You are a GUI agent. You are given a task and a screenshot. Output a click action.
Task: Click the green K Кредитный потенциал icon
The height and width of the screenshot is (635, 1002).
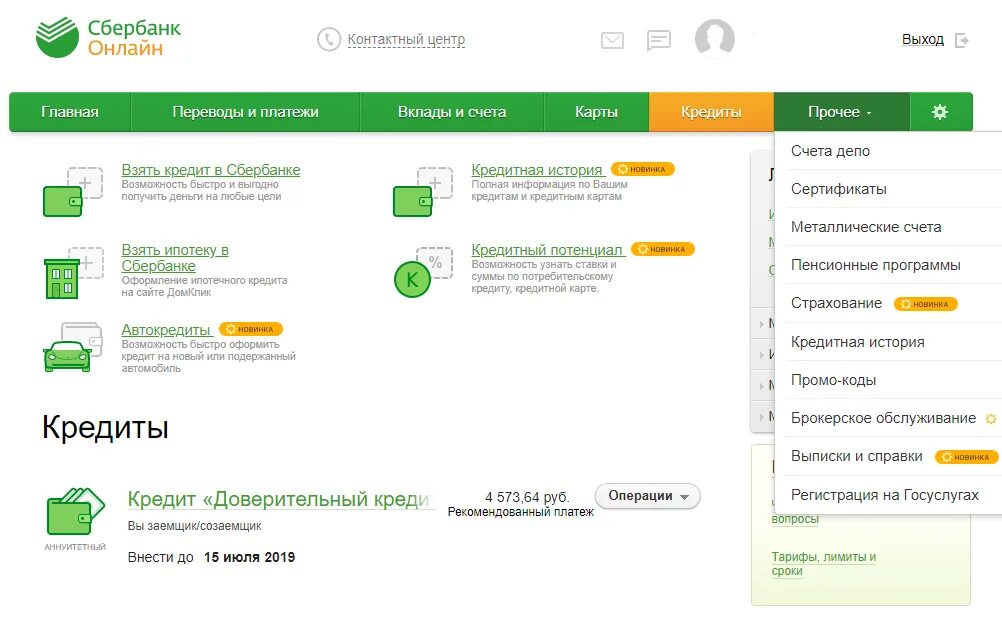pos(422,273)
